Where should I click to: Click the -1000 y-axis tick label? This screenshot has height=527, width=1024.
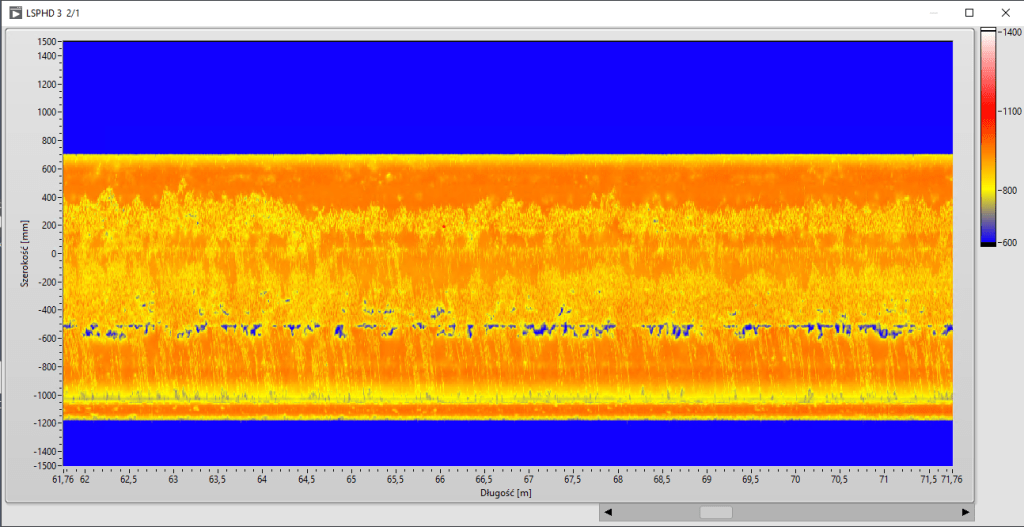click(x=46, y=395)
